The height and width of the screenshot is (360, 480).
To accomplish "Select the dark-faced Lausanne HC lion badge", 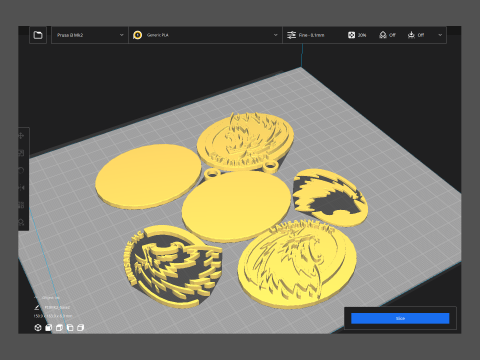I will pyautogui.click(x=173, y=267).
